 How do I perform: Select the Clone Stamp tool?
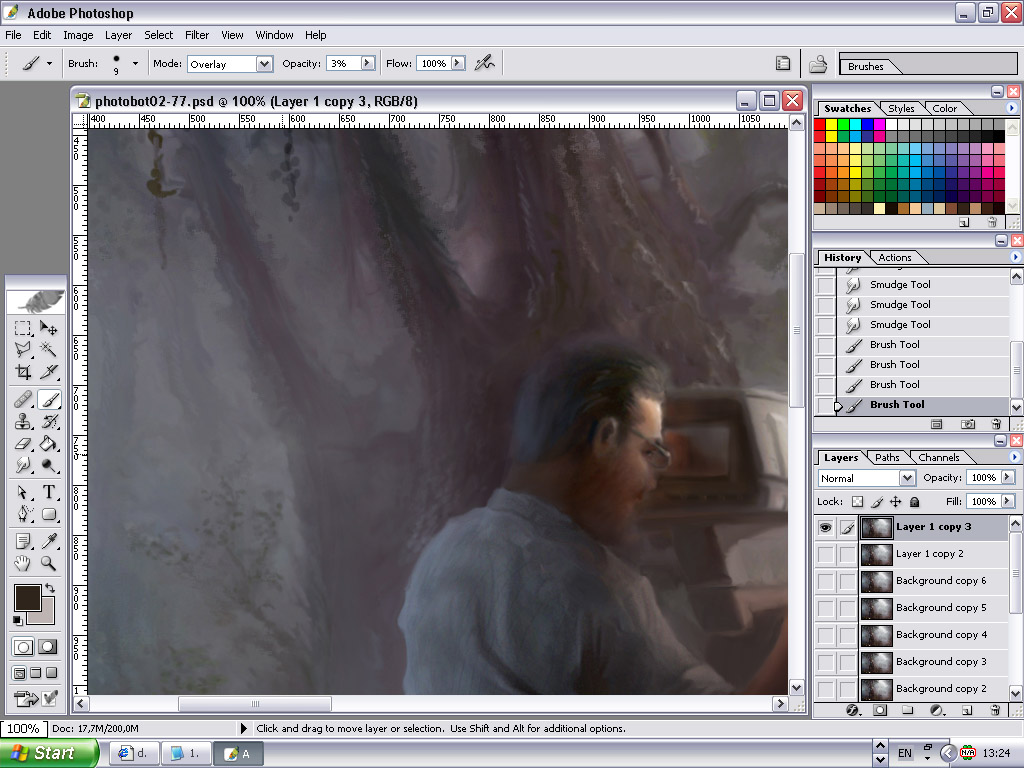(23, 421)
